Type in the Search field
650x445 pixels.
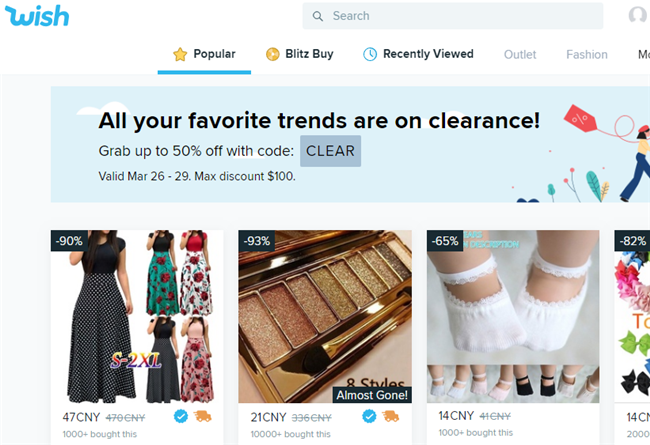(460, 16)
